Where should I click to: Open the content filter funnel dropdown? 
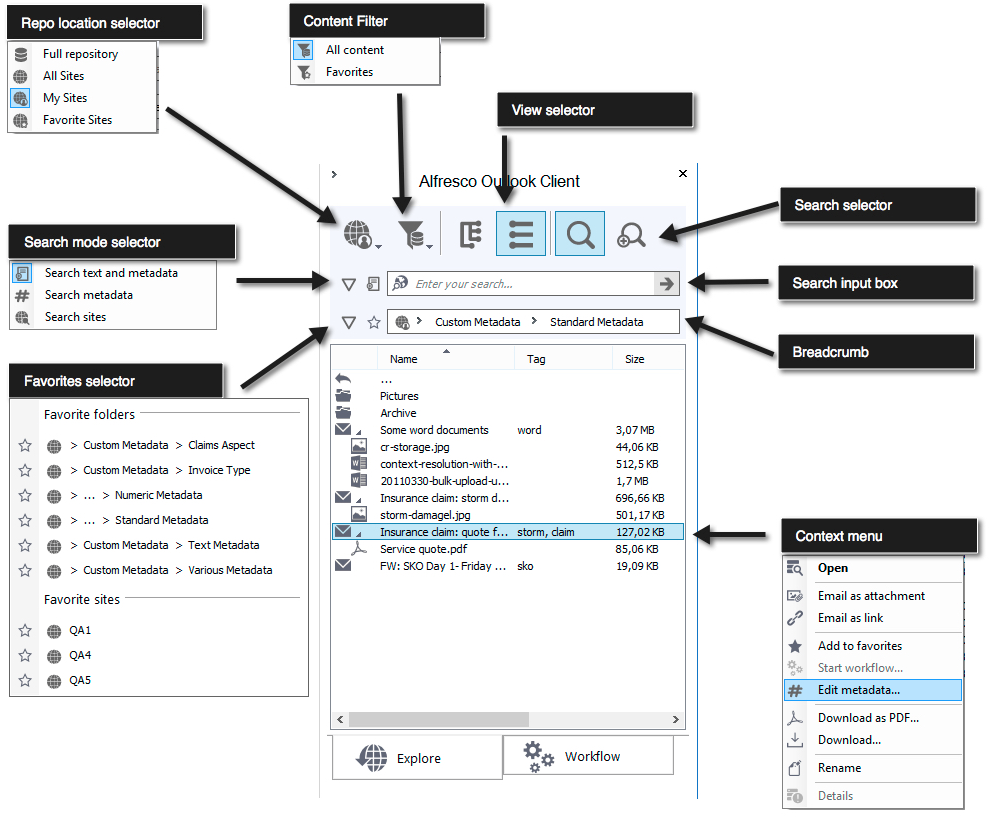414,235
